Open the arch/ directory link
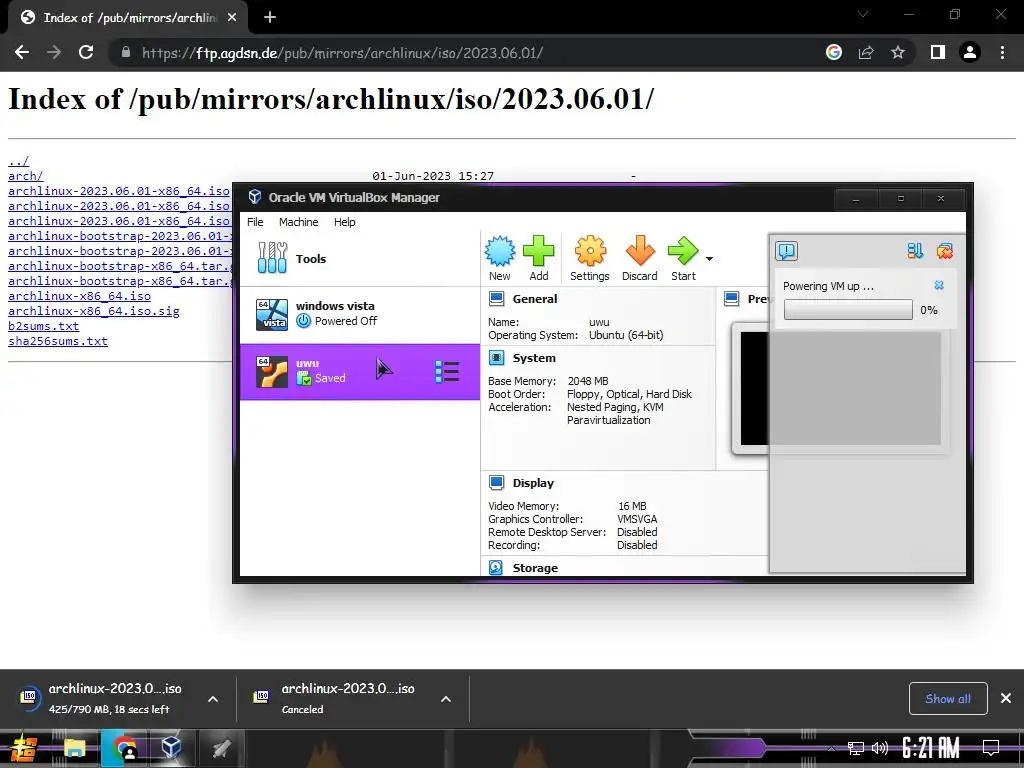This screenshot has width=1024, height=768. (25, 176)
